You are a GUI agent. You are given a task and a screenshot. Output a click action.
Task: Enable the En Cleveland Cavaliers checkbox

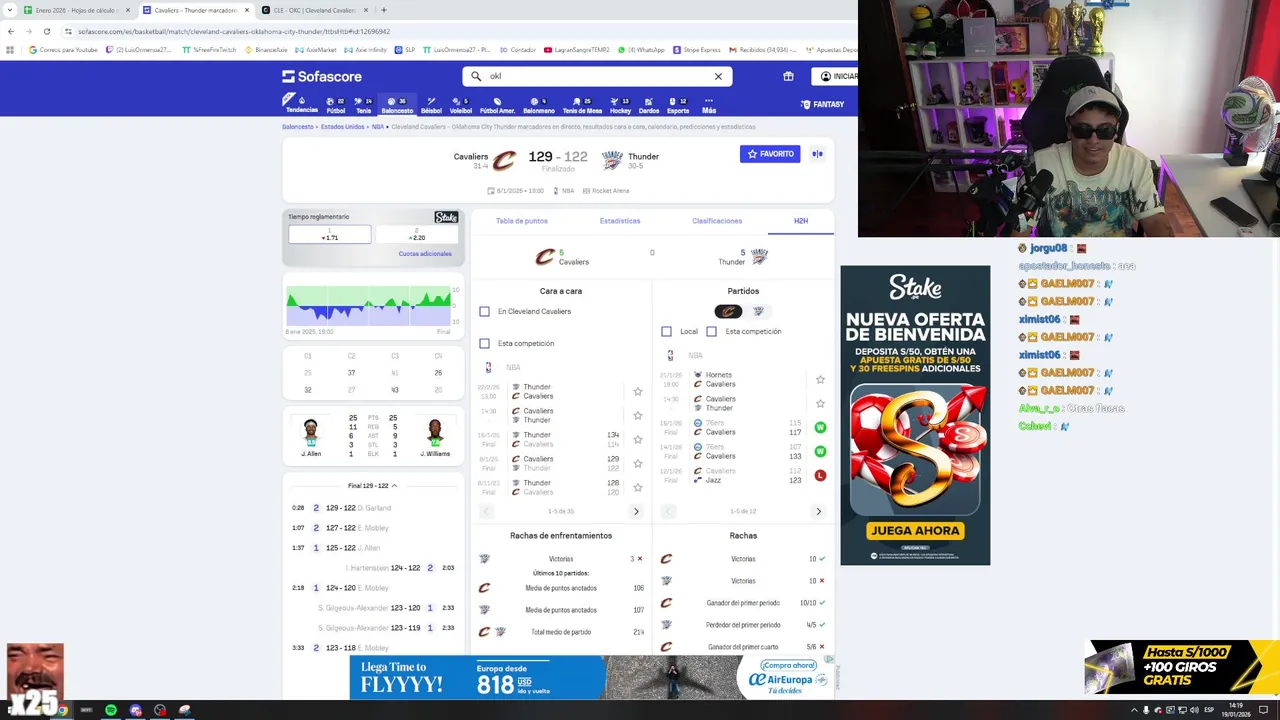484,311
